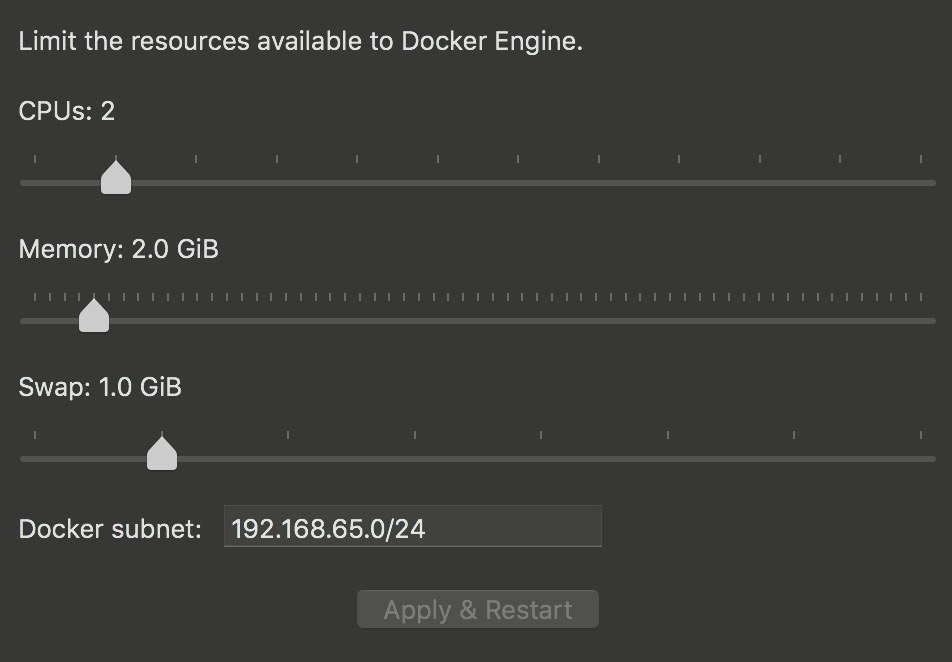Click the CPUs slider handle
Image resolution: width=952 pixels, height=662 pixels.
tap(116, 177)
